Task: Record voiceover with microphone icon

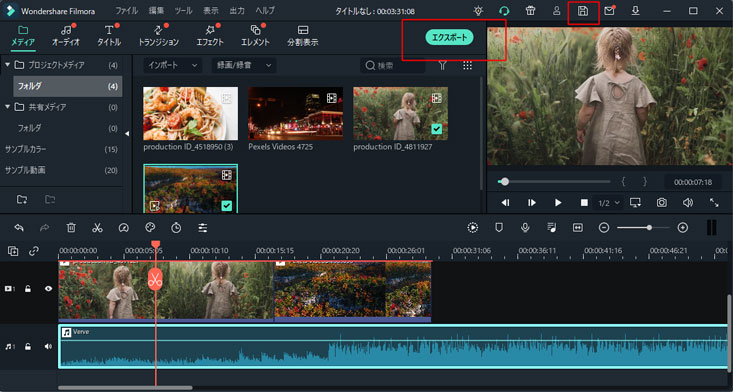Action: pos(525,228)
